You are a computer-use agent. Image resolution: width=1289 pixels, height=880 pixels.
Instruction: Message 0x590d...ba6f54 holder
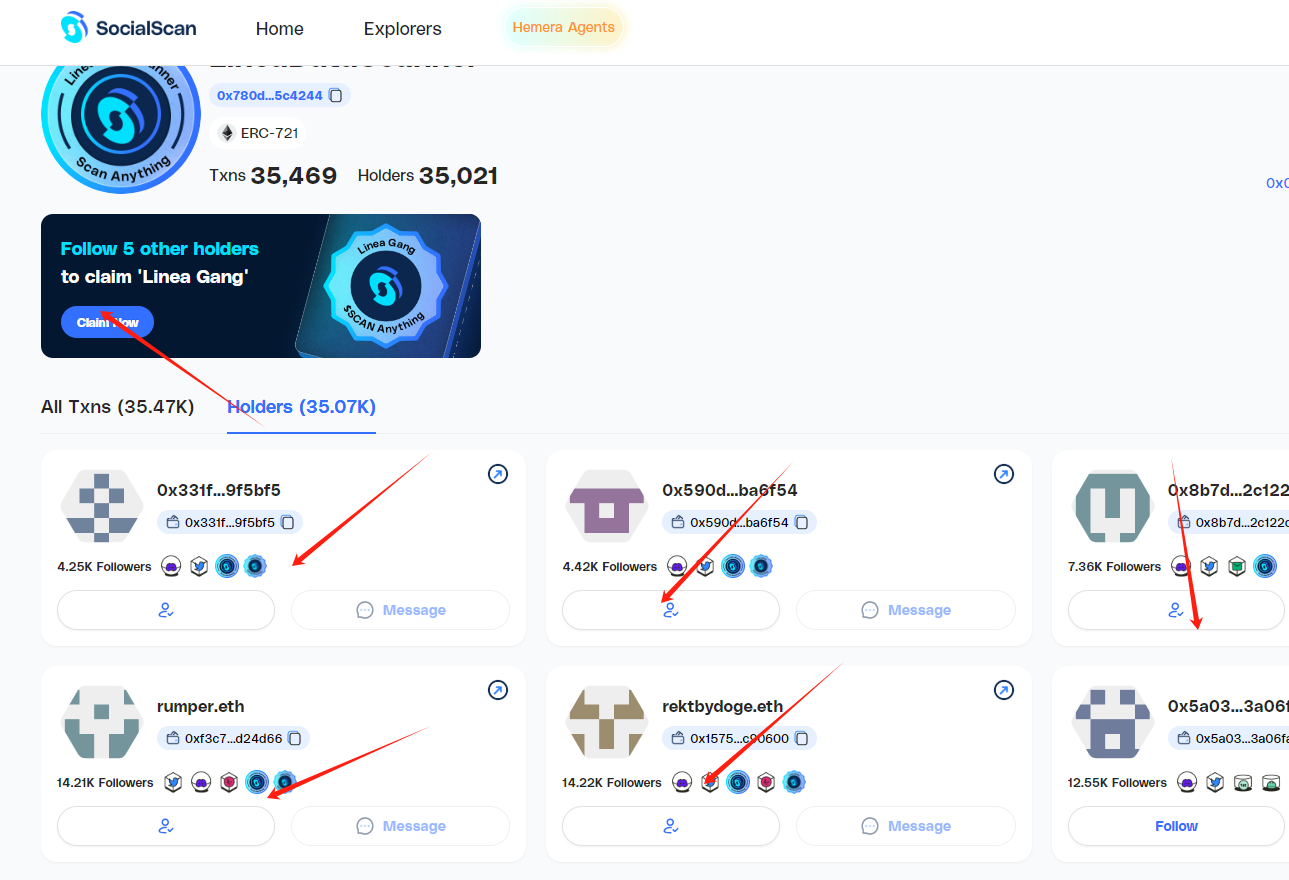906,610
